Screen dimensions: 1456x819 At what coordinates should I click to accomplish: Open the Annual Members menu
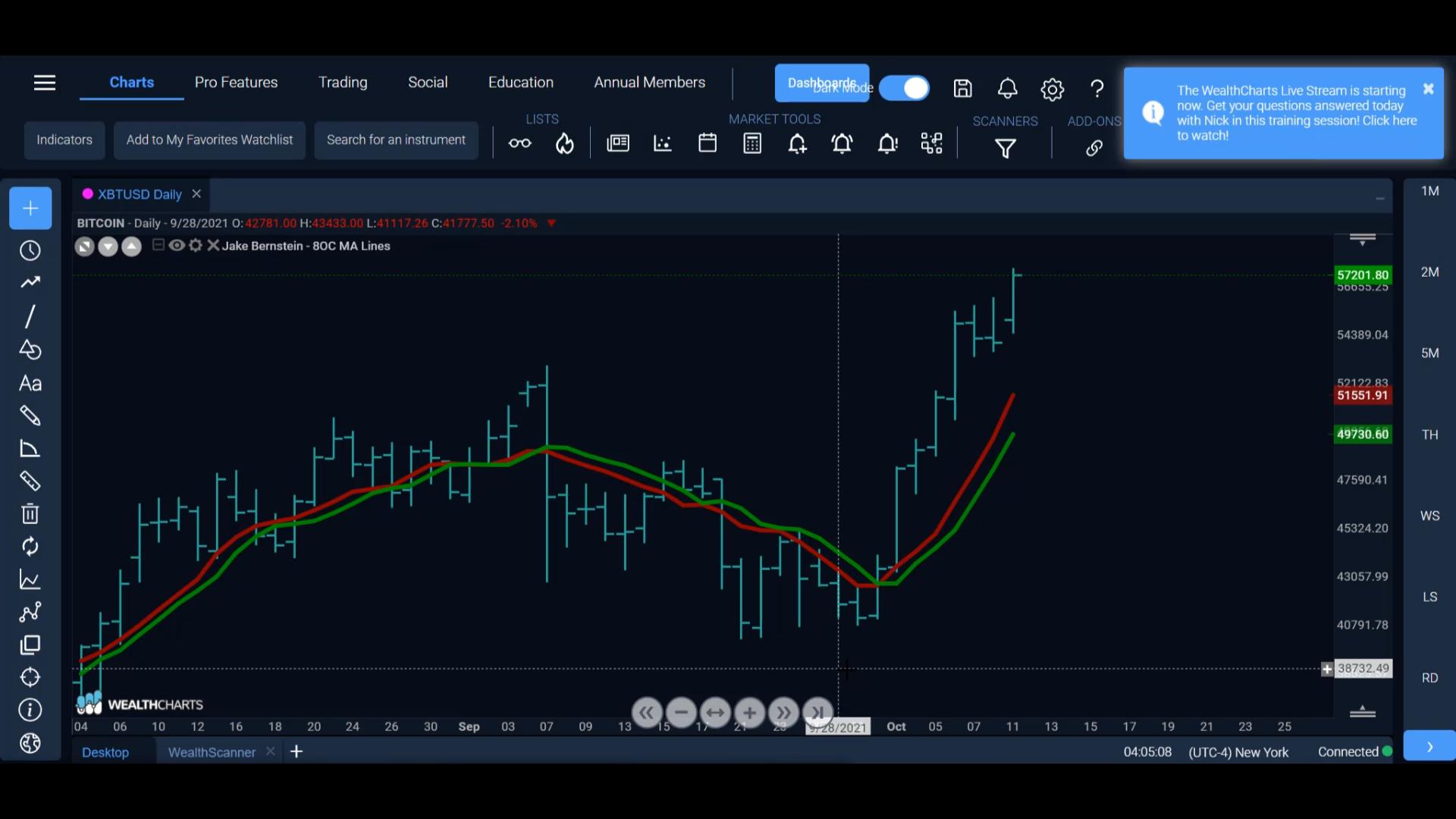(649, 82)
